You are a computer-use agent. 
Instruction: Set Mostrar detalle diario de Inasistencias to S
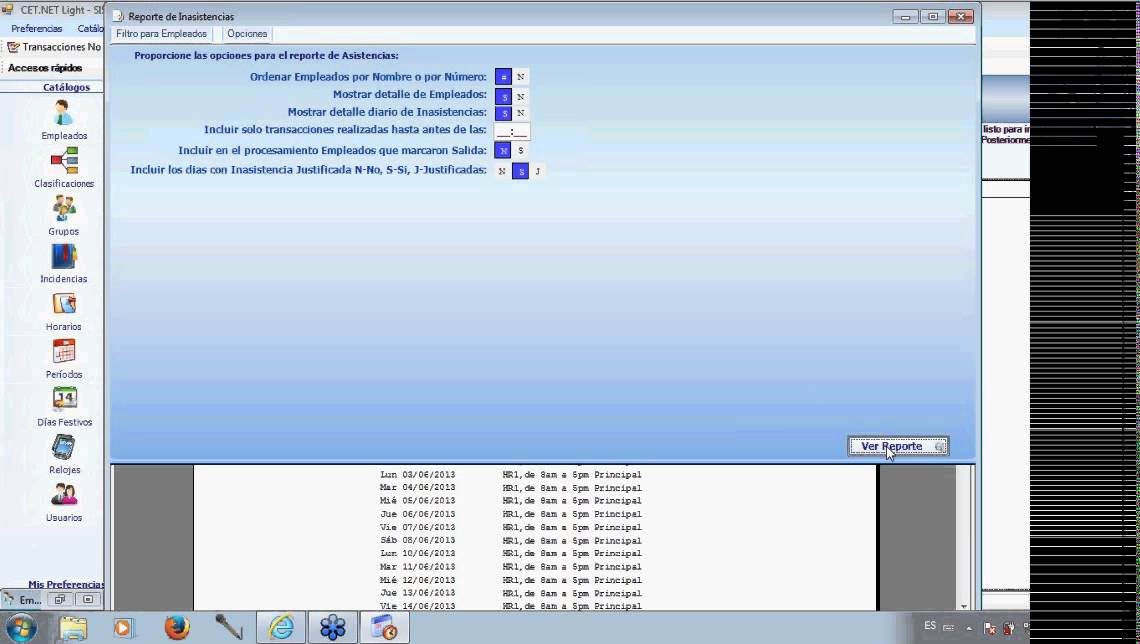click(x=503, y=113)
